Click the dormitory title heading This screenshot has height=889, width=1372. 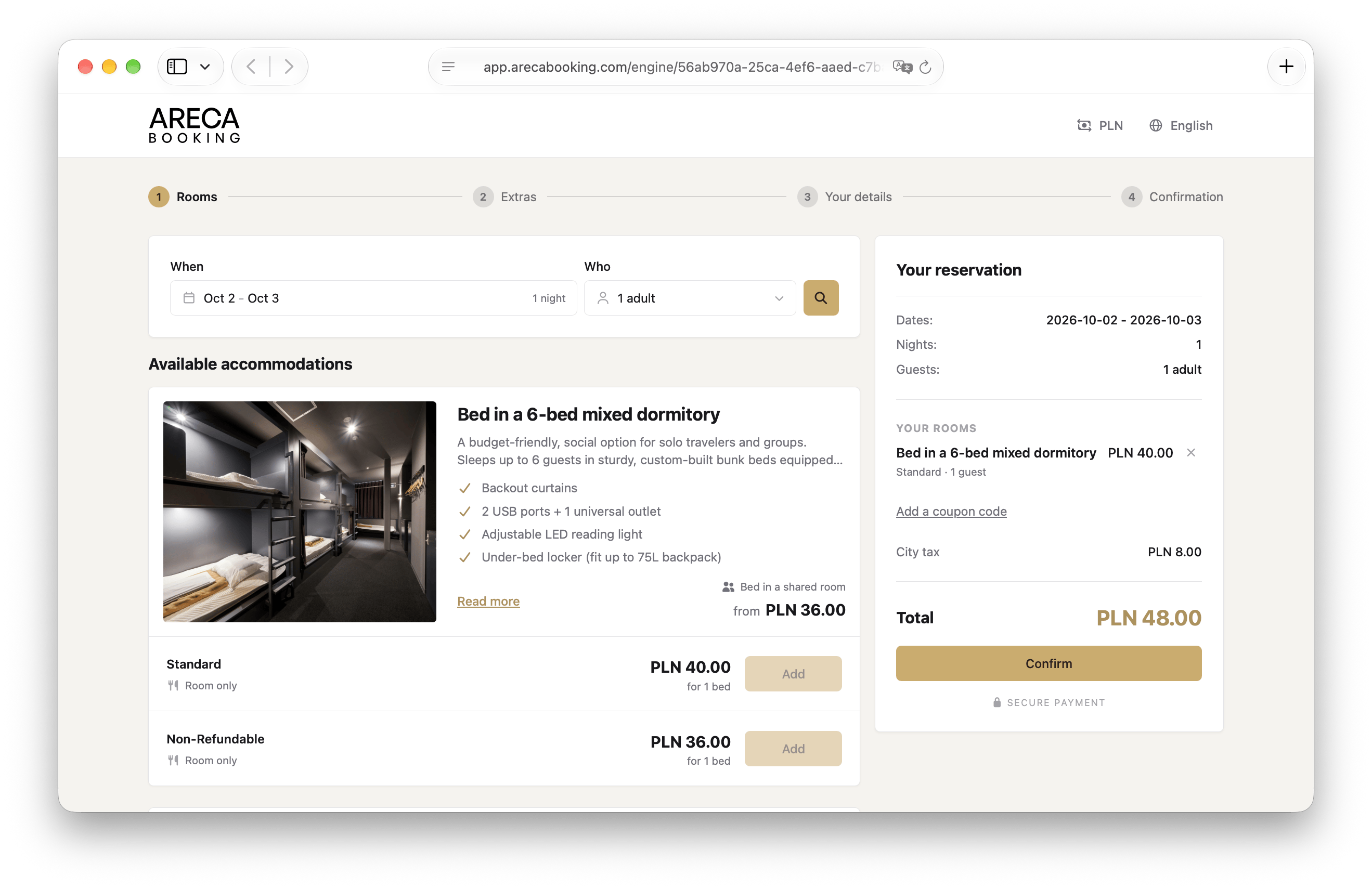click(x=588, y=414)
